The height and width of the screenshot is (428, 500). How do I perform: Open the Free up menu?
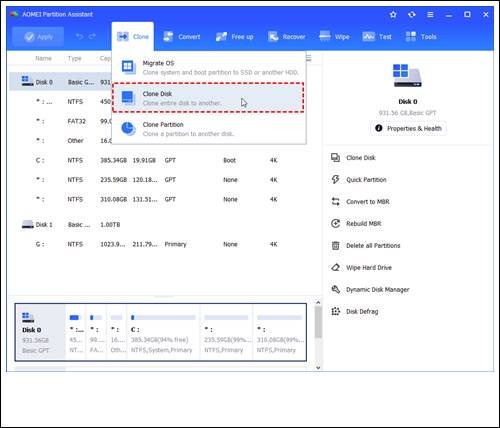[234, 37]
